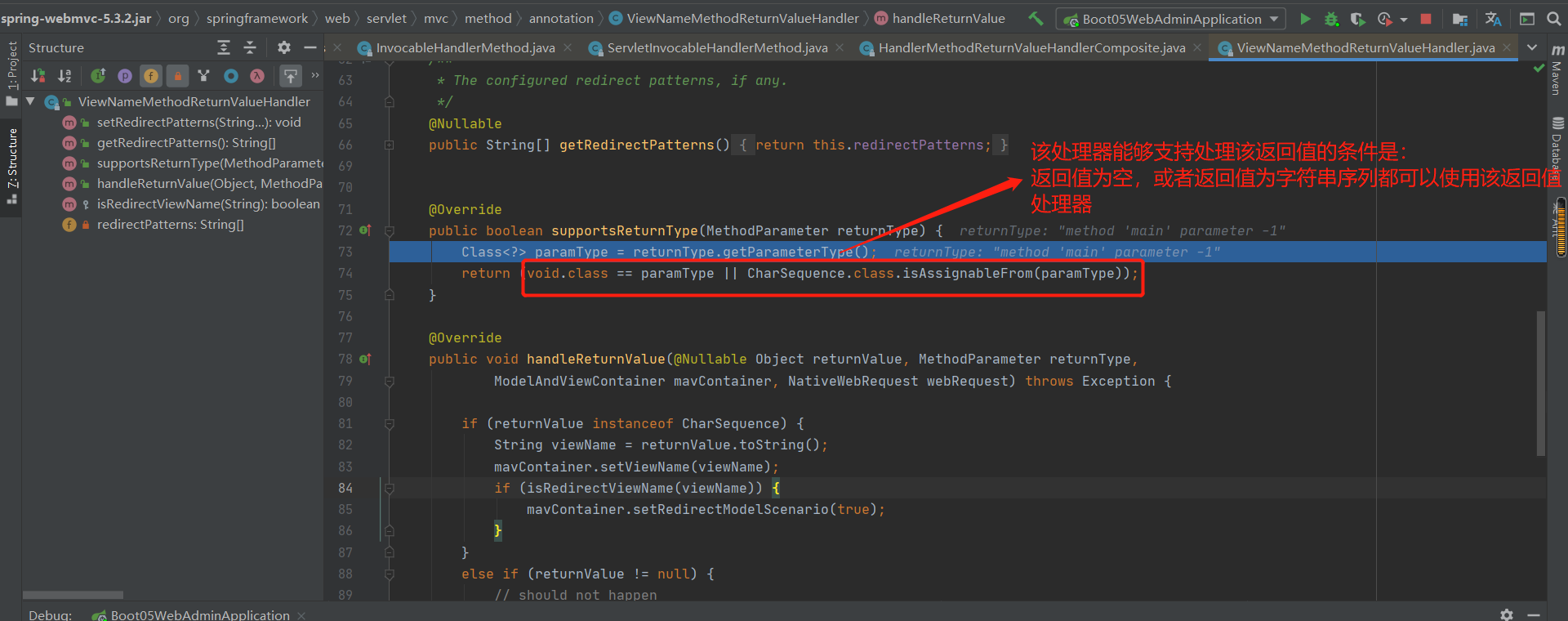Toggle Show Anonymous Classes filter
The width and height of the screenshot is (1568, 621).
tap(231, 76)
